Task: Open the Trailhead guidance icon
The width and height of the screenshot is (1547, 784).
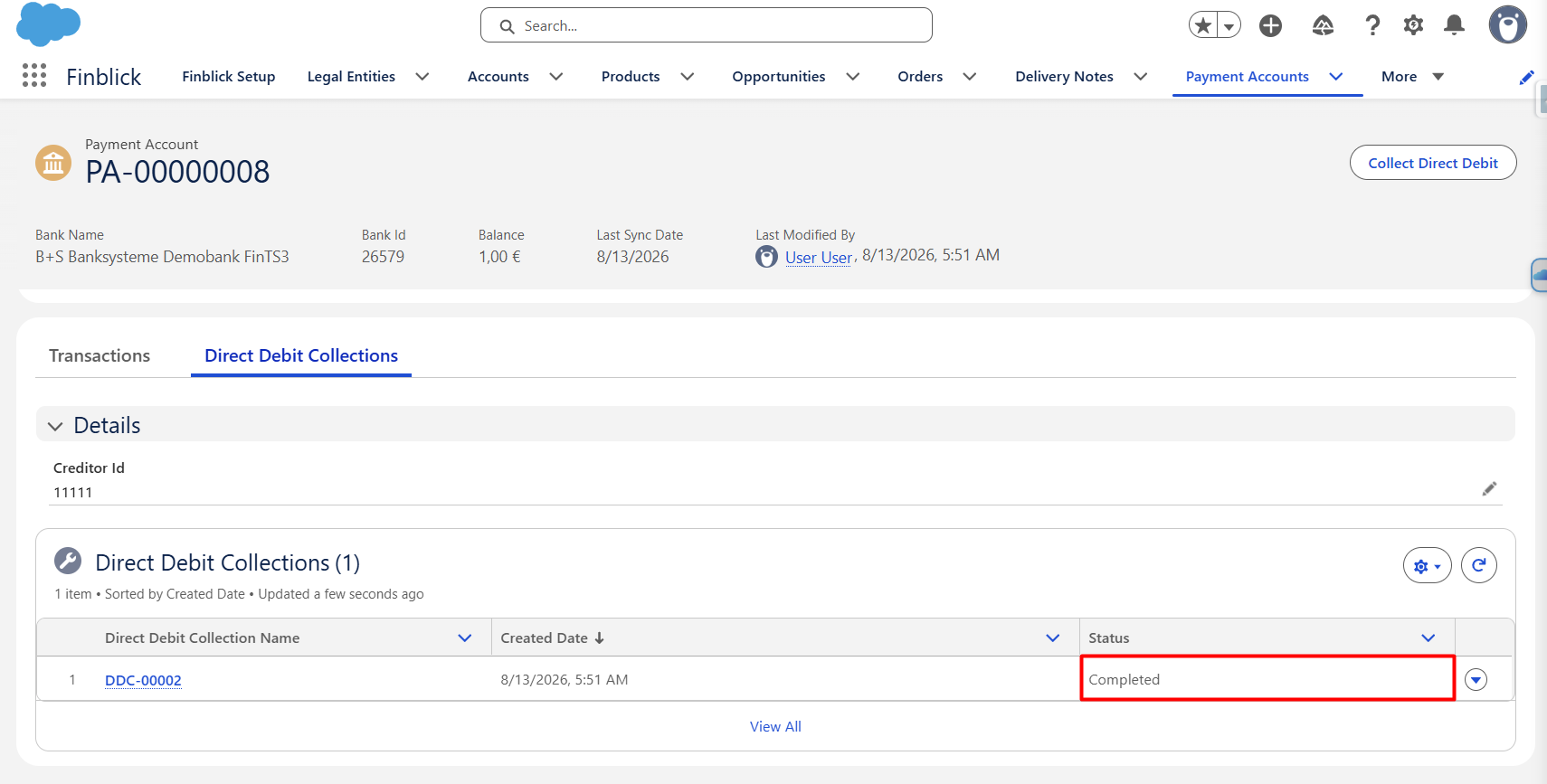Action: click(1323, 25)
